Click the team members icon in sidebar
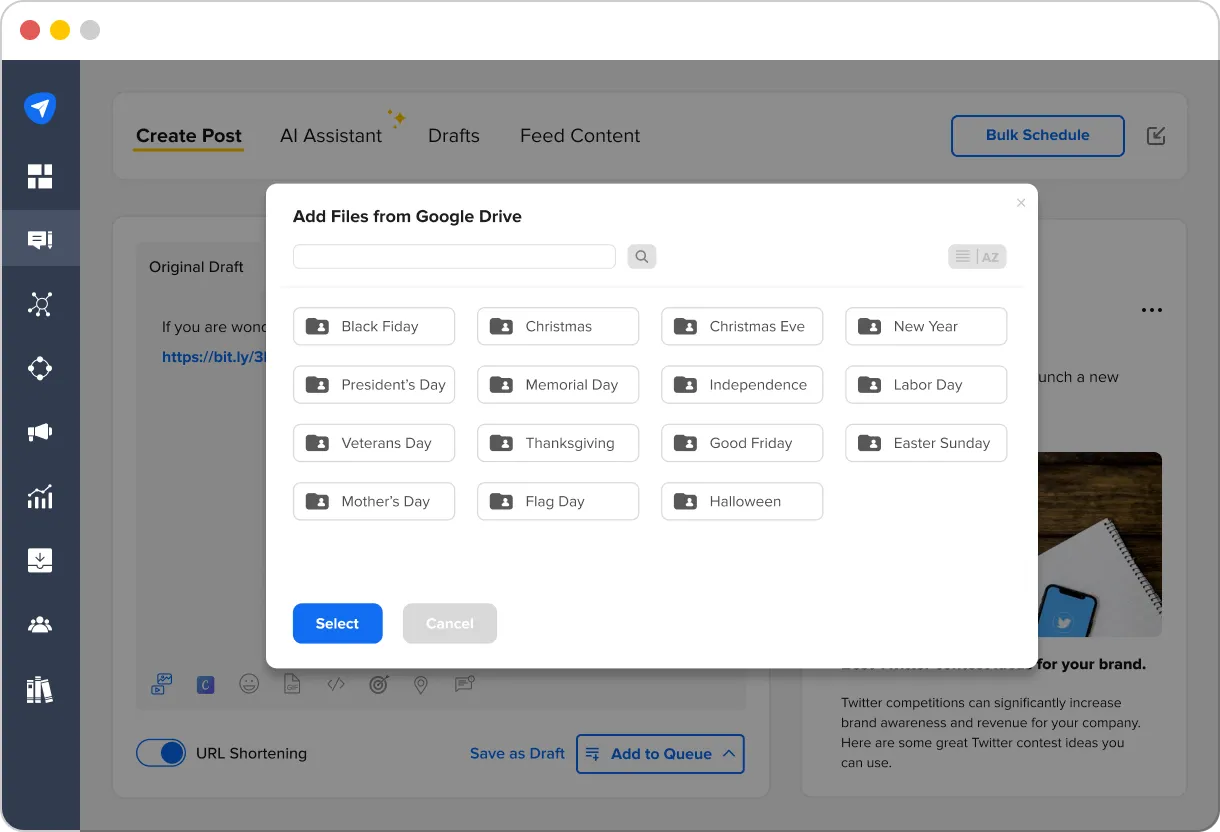The width and height of the screenshot is (1220, 832). 40,624
